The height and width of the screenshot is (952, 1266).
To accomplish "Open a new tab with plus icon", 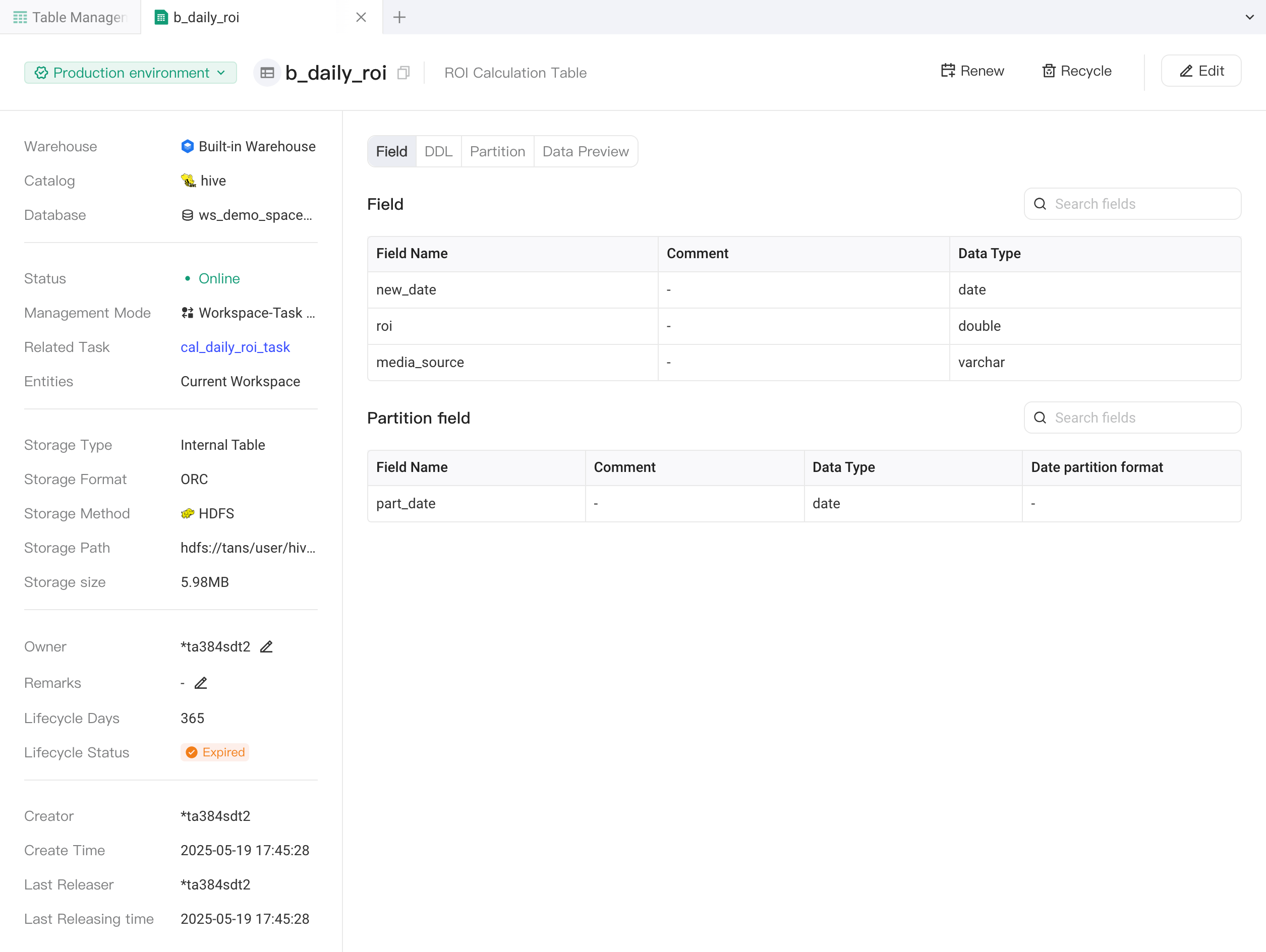I will (399, 17).
